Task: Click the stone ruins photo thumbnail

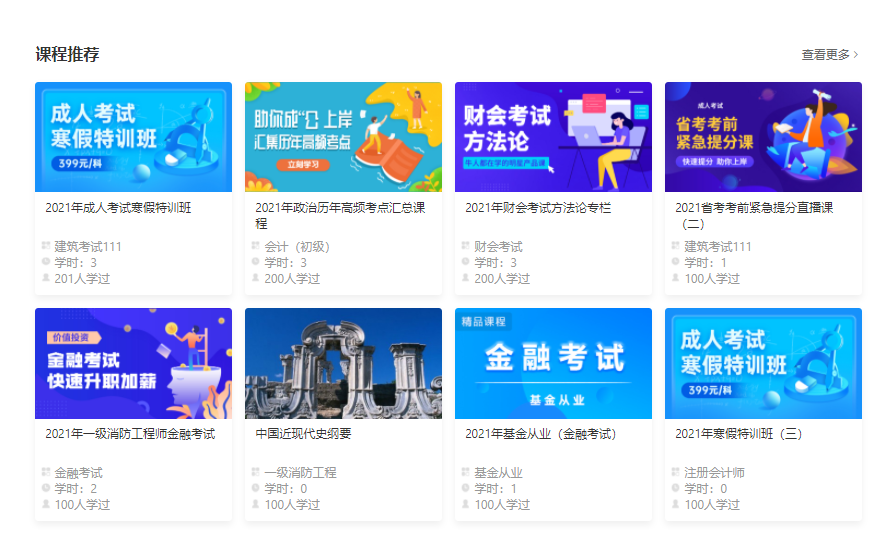Action: tap(343, 363)
